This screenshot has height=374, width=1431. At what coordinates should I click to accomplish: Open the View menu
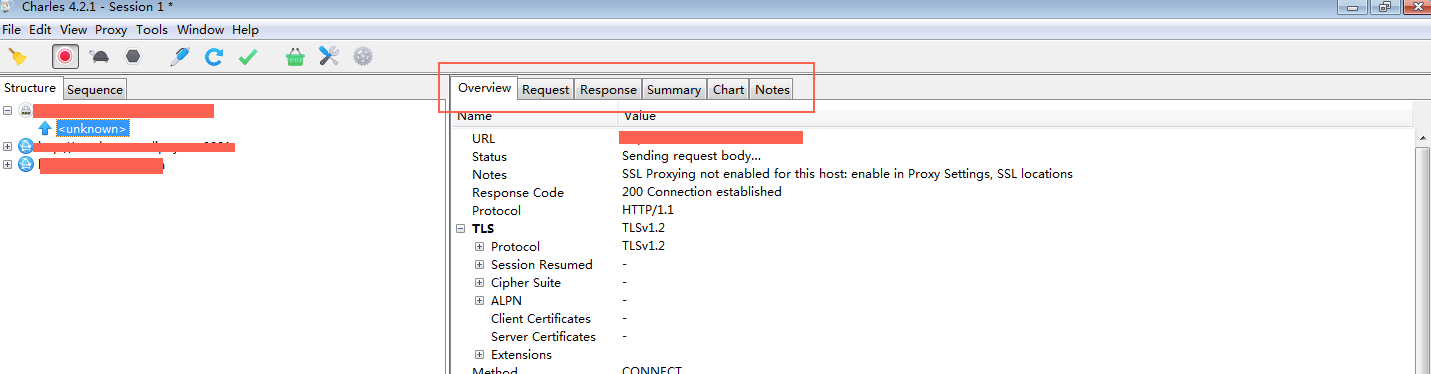[x=73, y=30]
